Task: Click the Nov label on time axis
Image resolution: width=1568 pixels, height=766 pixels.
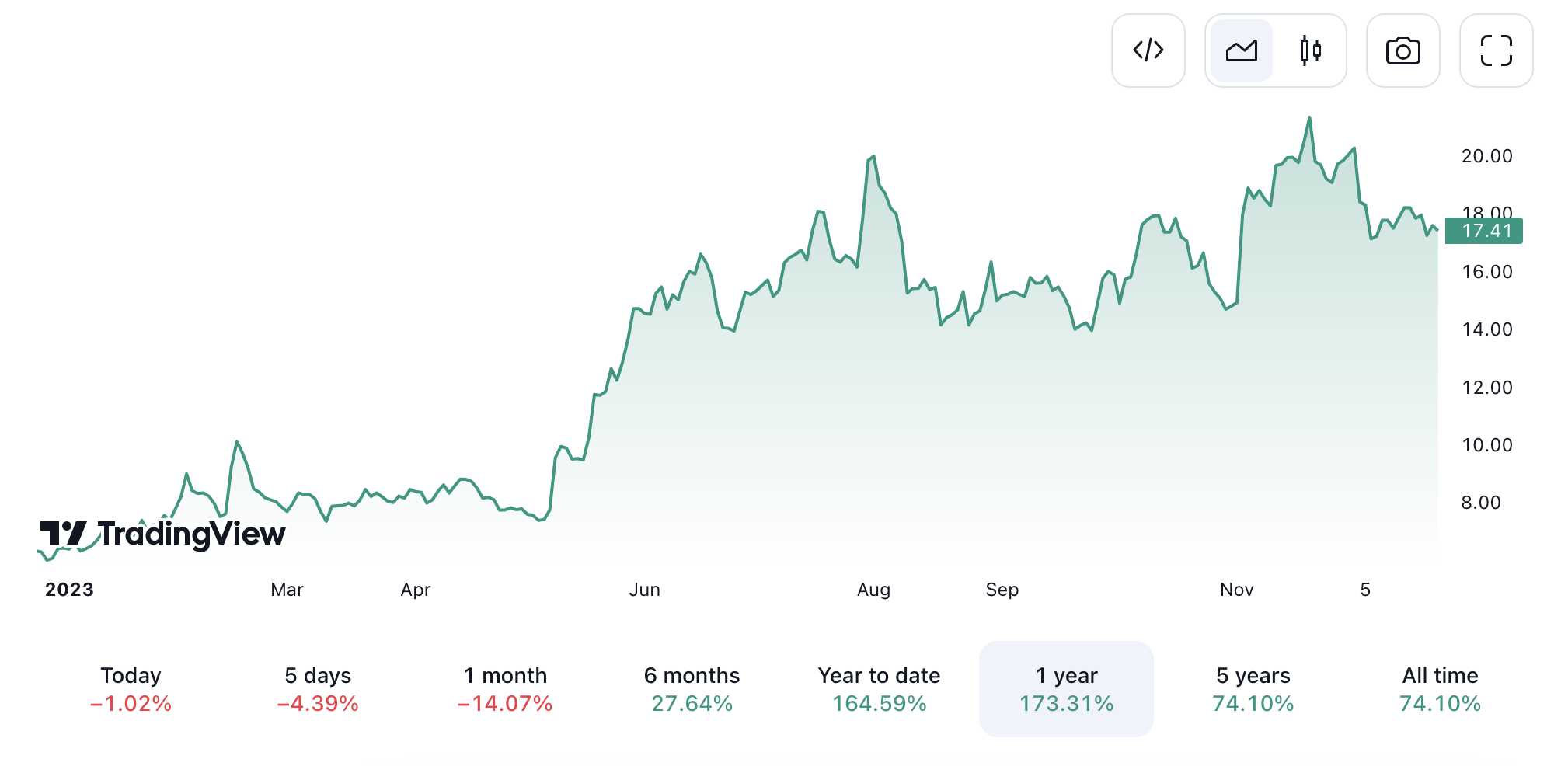Action: point(1236,590)
